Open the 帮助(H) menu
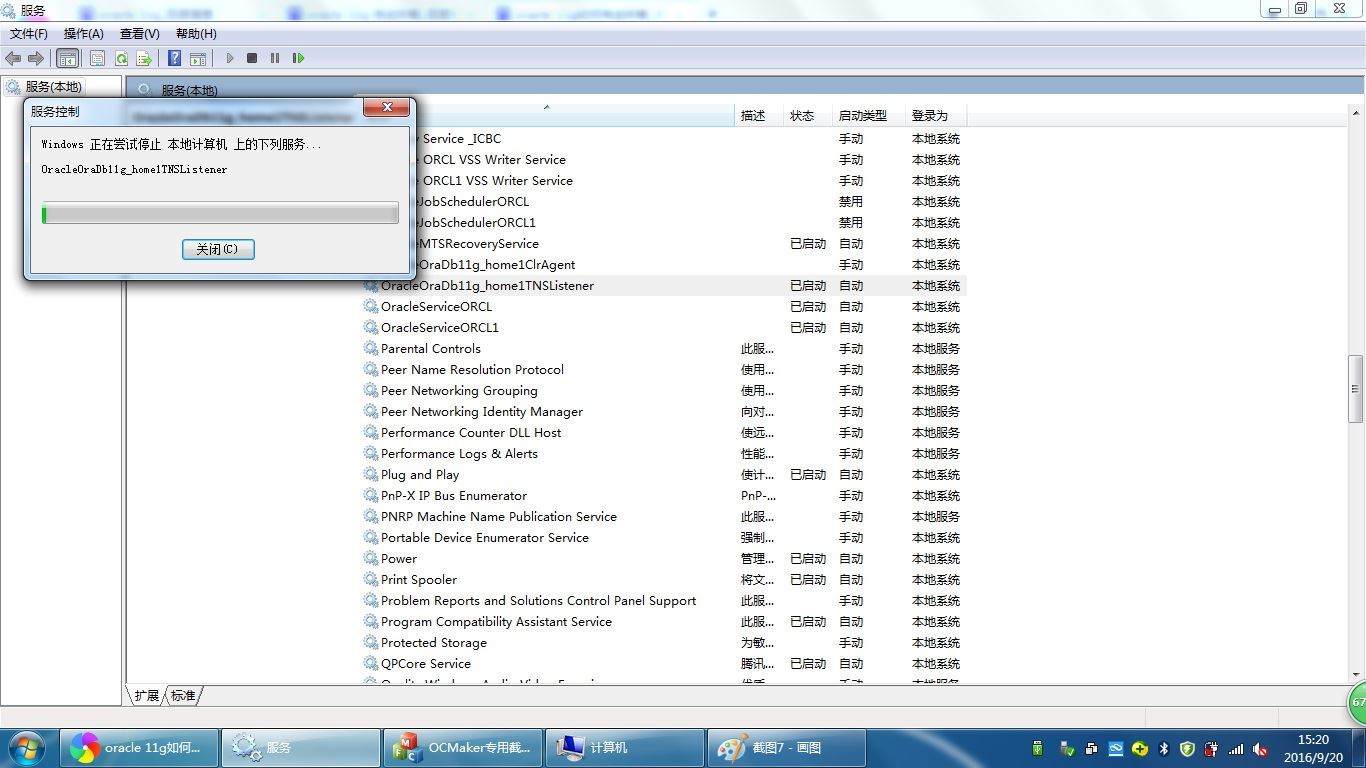Viewport: 1366px width, 768px height. coord(196,34)
